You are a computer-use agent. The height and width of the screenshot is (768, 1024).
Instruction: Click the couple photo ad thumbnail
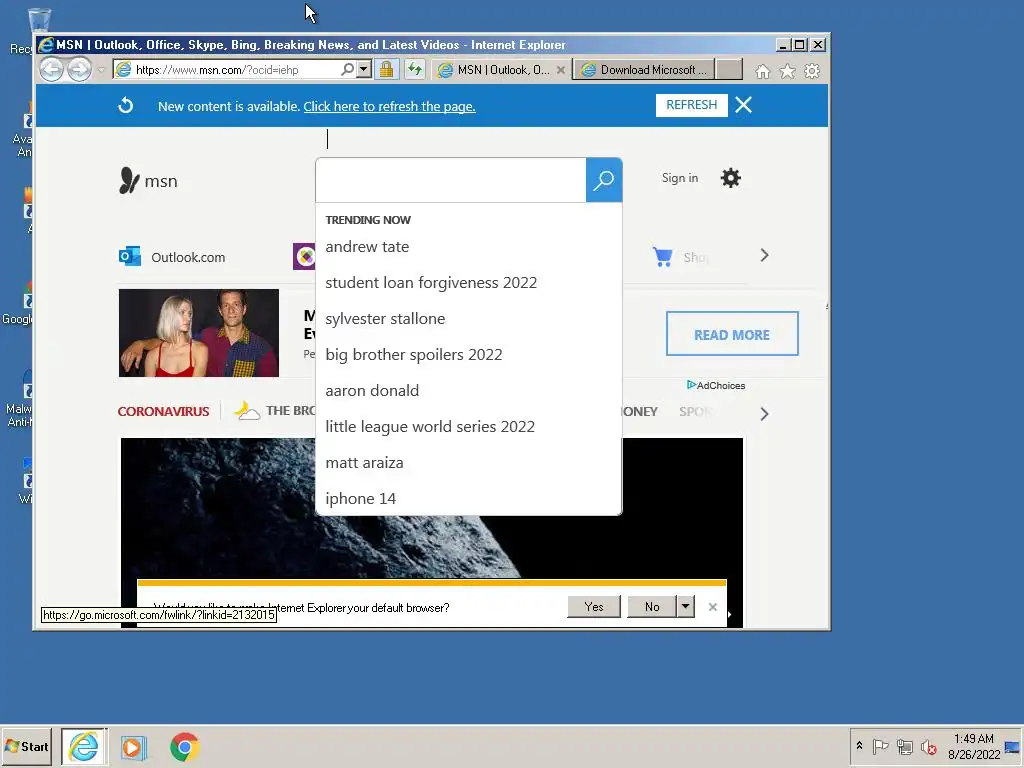(x=199, y=333)
